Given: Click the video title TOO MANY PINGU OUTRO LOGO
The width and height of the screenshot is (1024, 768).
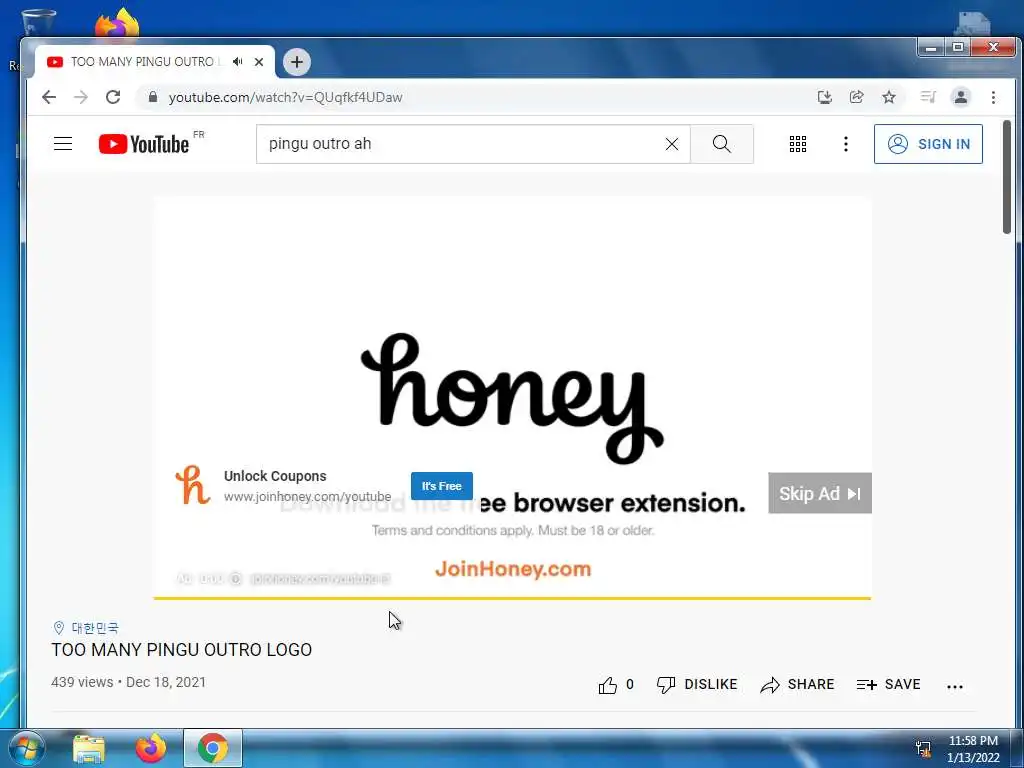Looking at the screenshot, I should (182, 650).
